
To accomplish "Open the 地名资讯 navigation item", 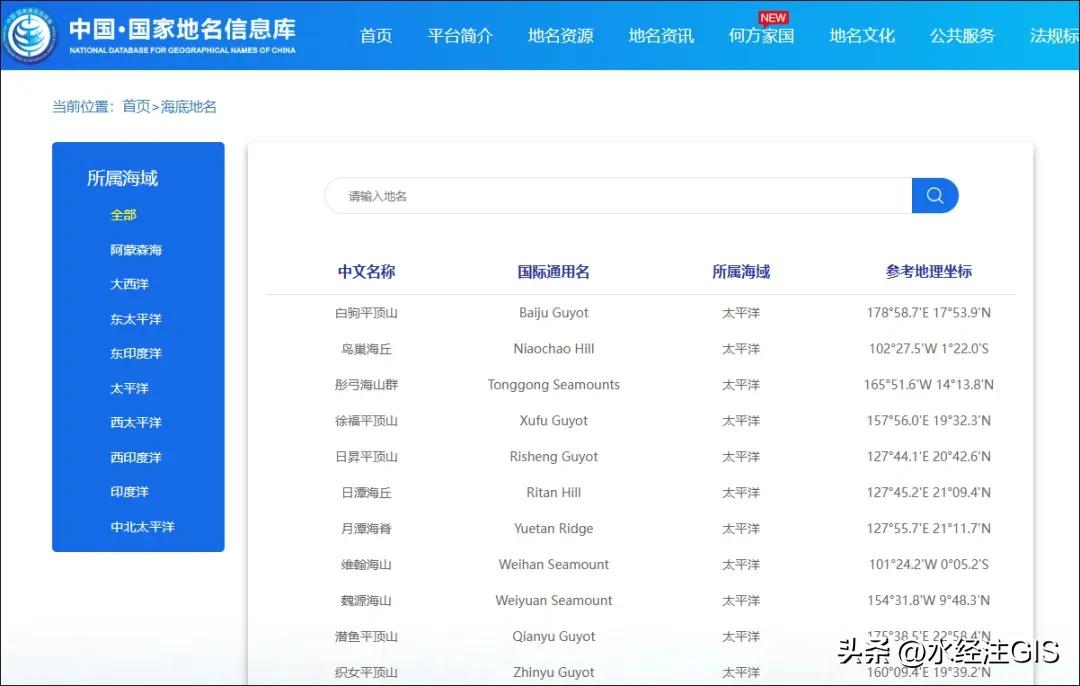I will 661,36.
